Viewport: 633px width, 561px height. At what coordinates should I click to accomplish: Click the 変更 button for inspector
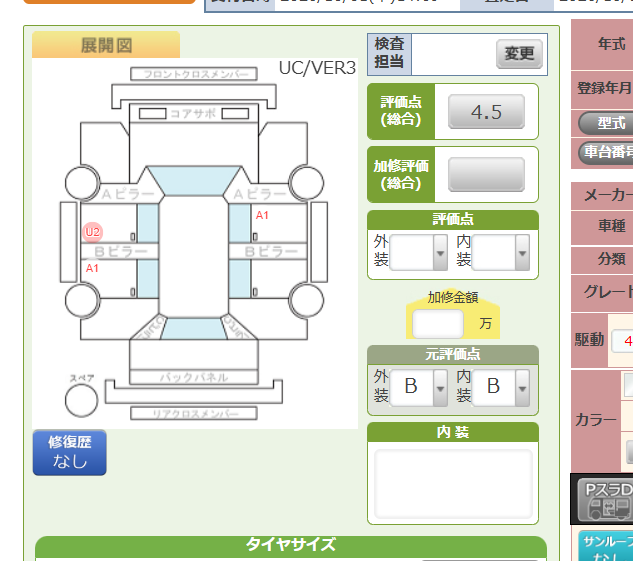point(519,54)
